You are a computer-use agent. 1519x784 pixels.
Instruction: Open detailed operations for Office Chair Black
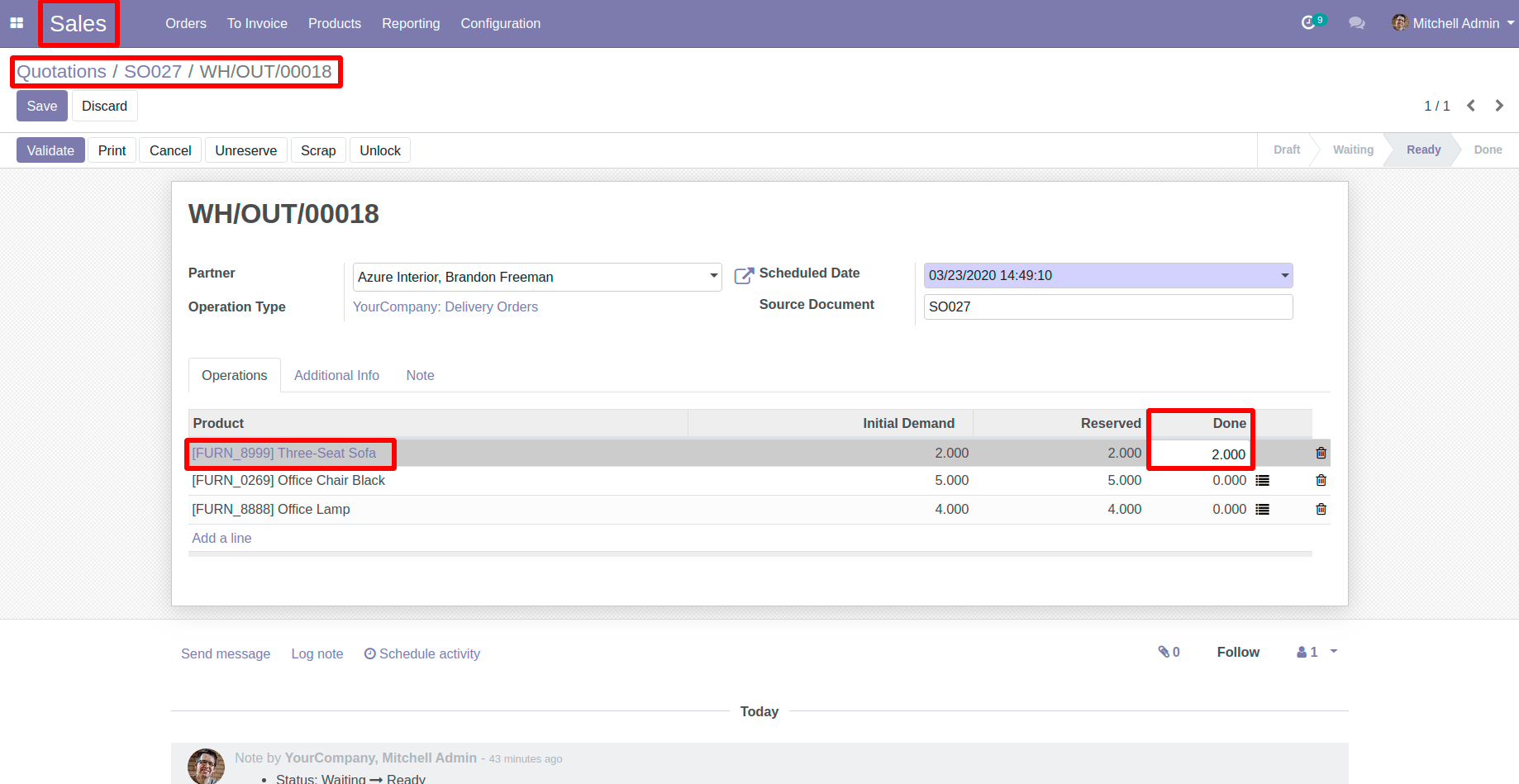click(x=1262, y=480)
